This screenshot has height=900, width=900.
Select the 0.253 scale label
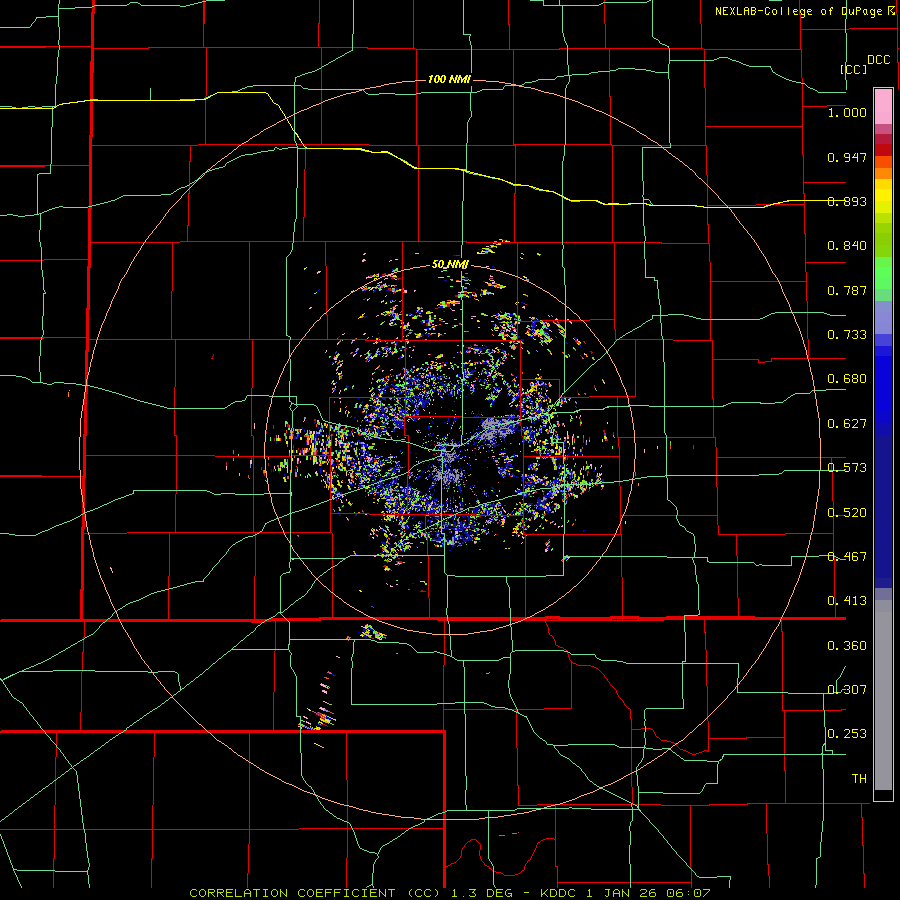(x=847, y=734)
